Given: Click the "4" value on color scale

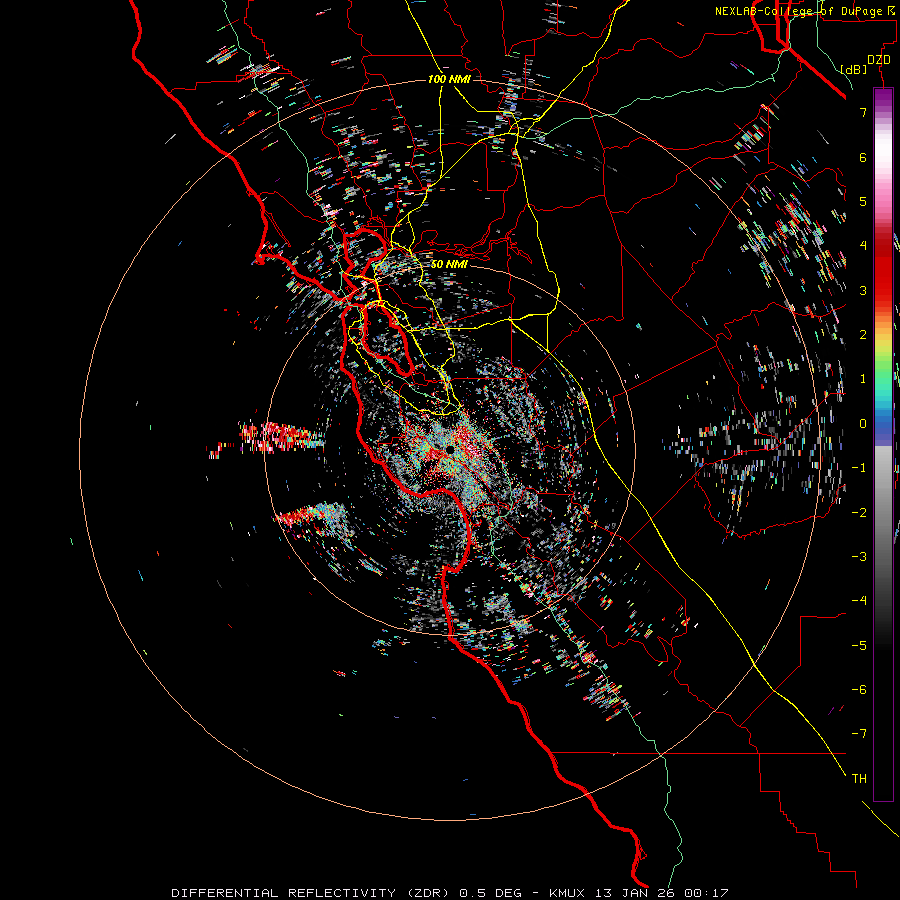Looking at the screenshot, I should click(x=863, y=246).
